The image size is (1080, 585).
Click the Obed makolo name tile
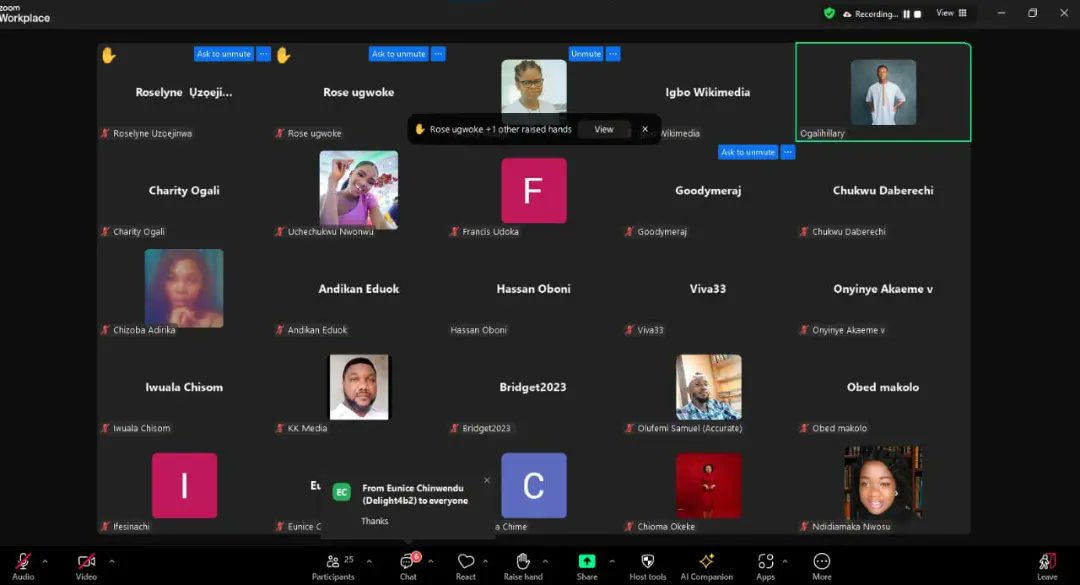tap(883, 387)
